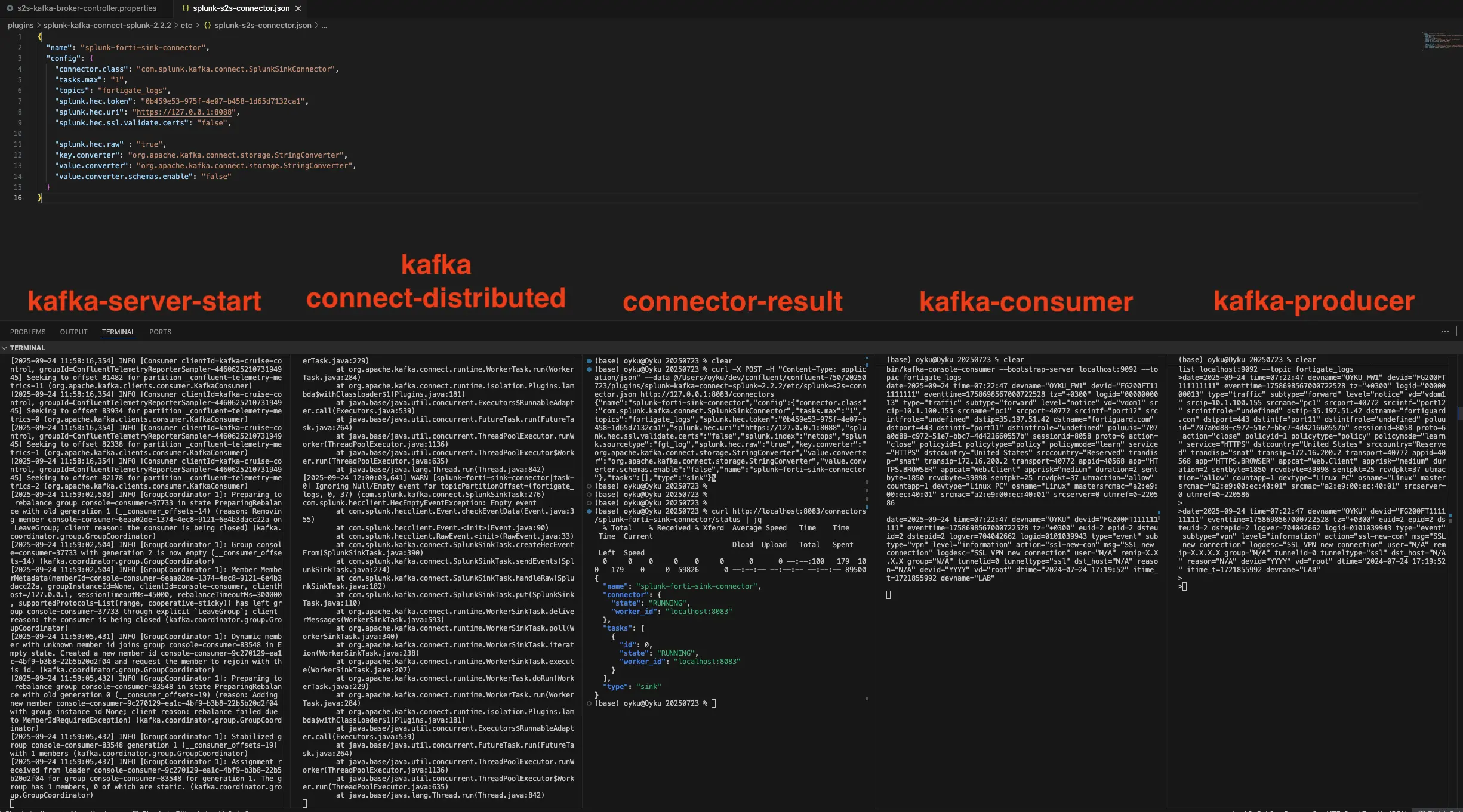The width and height of the screenshot is (1463, 812).
Task: Click the command status dot beside the curl POST command
Action: pos(589,369)
